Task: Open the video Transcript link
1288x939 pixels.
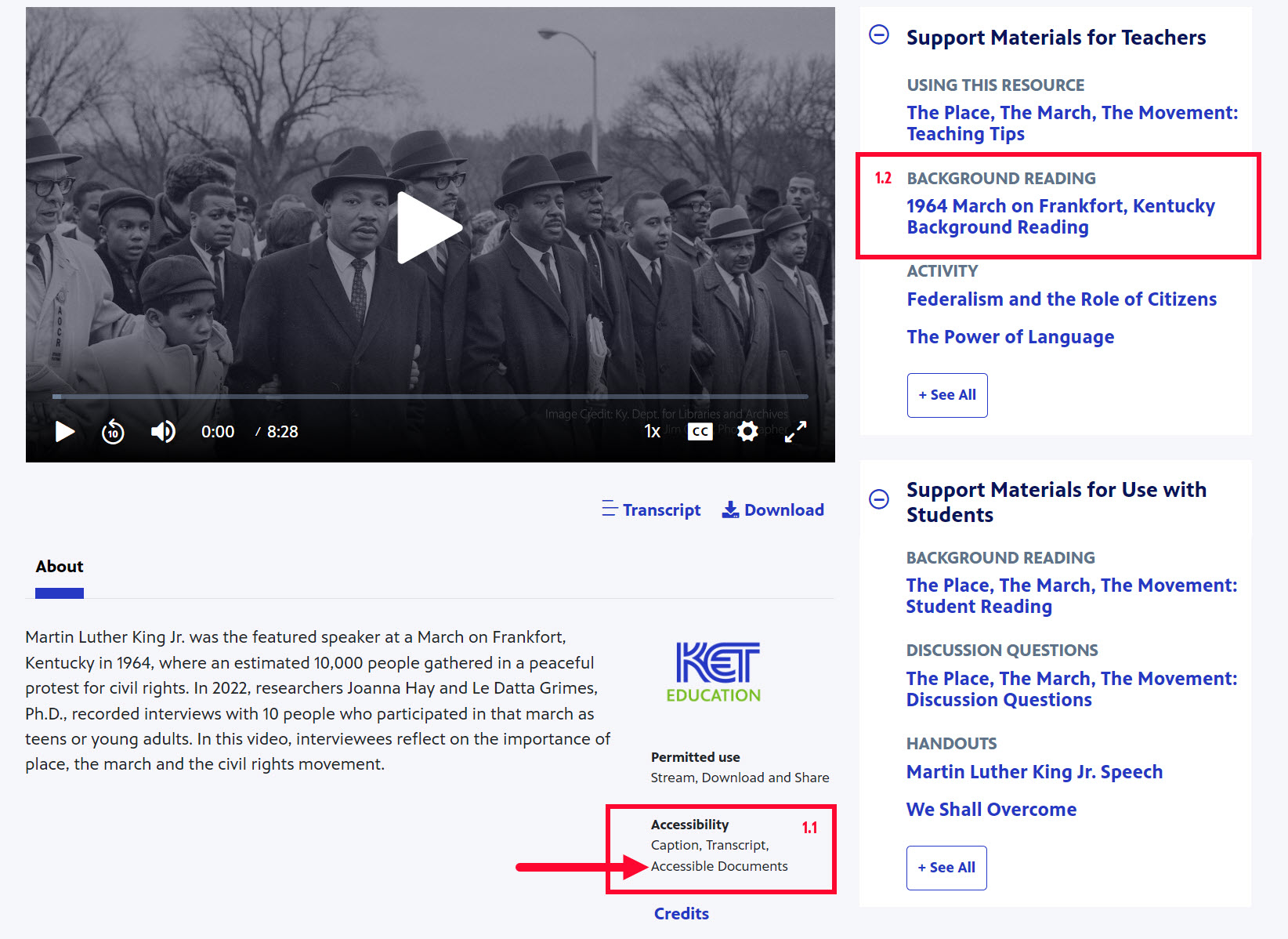Action: [x=651, y=509]
